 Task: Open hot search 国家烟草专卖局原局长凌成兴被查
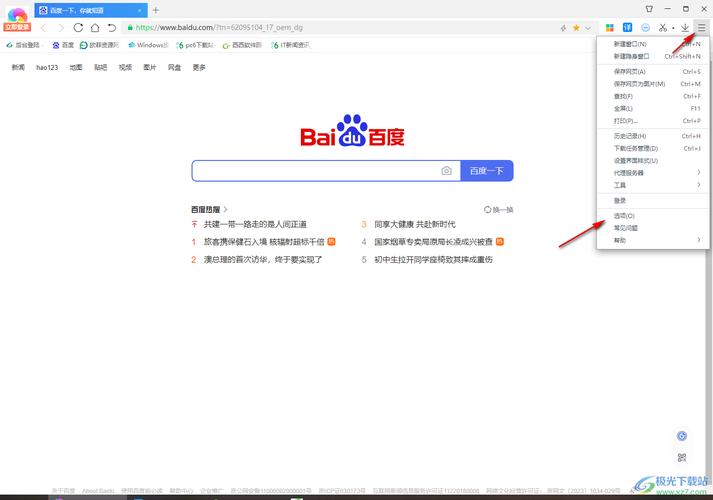pyautogui.click(x=433, y=242)
